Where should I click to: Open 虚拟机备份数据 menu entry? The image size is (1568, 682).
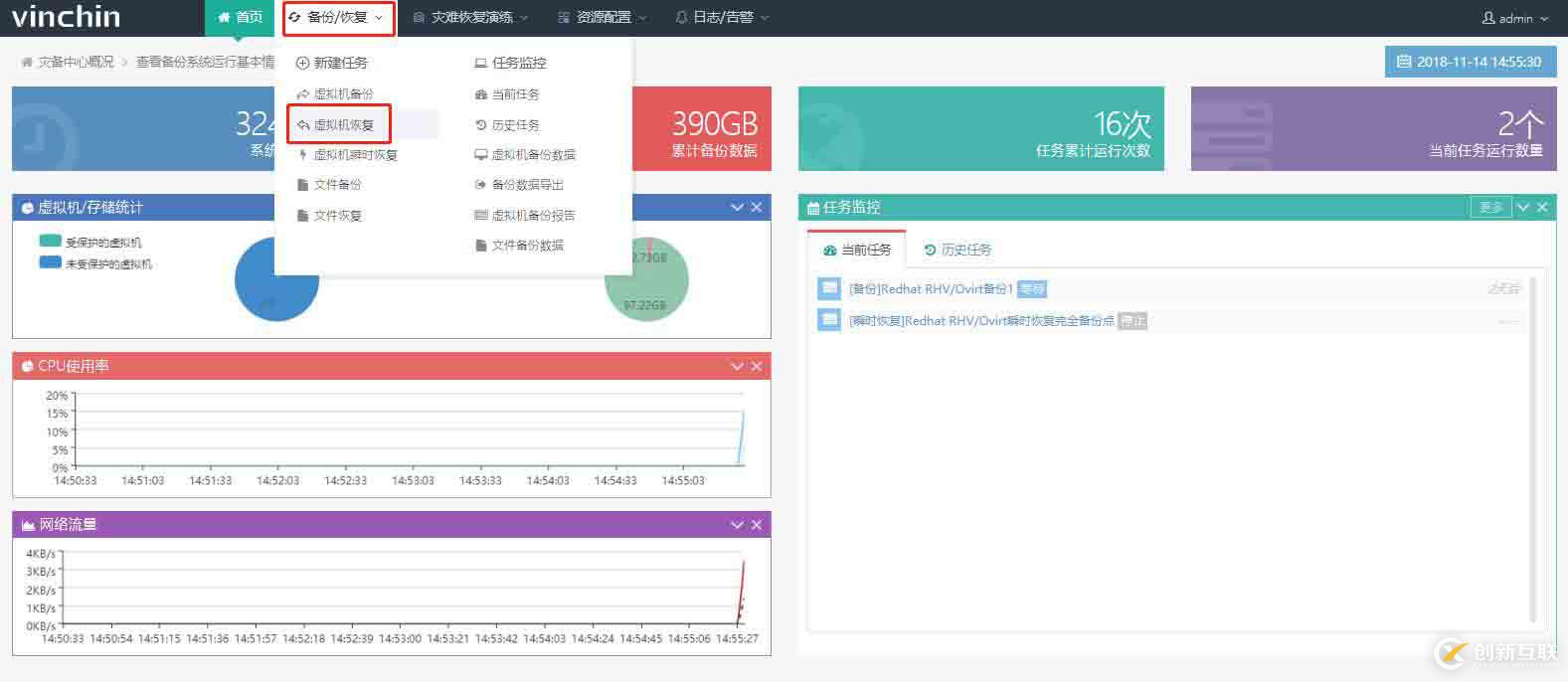[534, 155]
